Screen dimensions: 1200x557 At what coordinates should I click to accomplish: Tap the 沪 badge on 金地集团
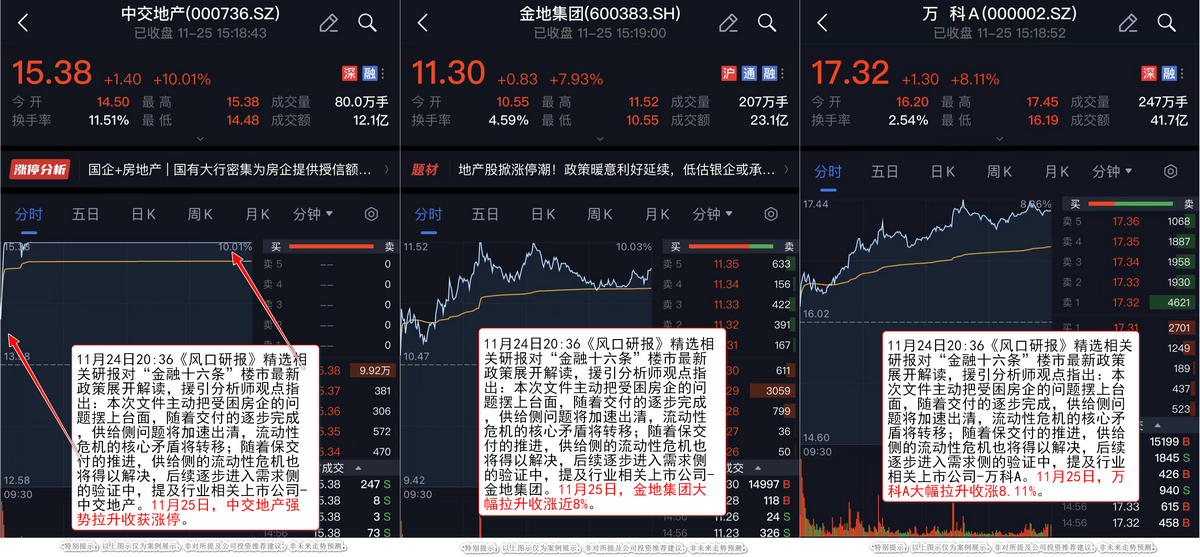click(x=728, y=73)
